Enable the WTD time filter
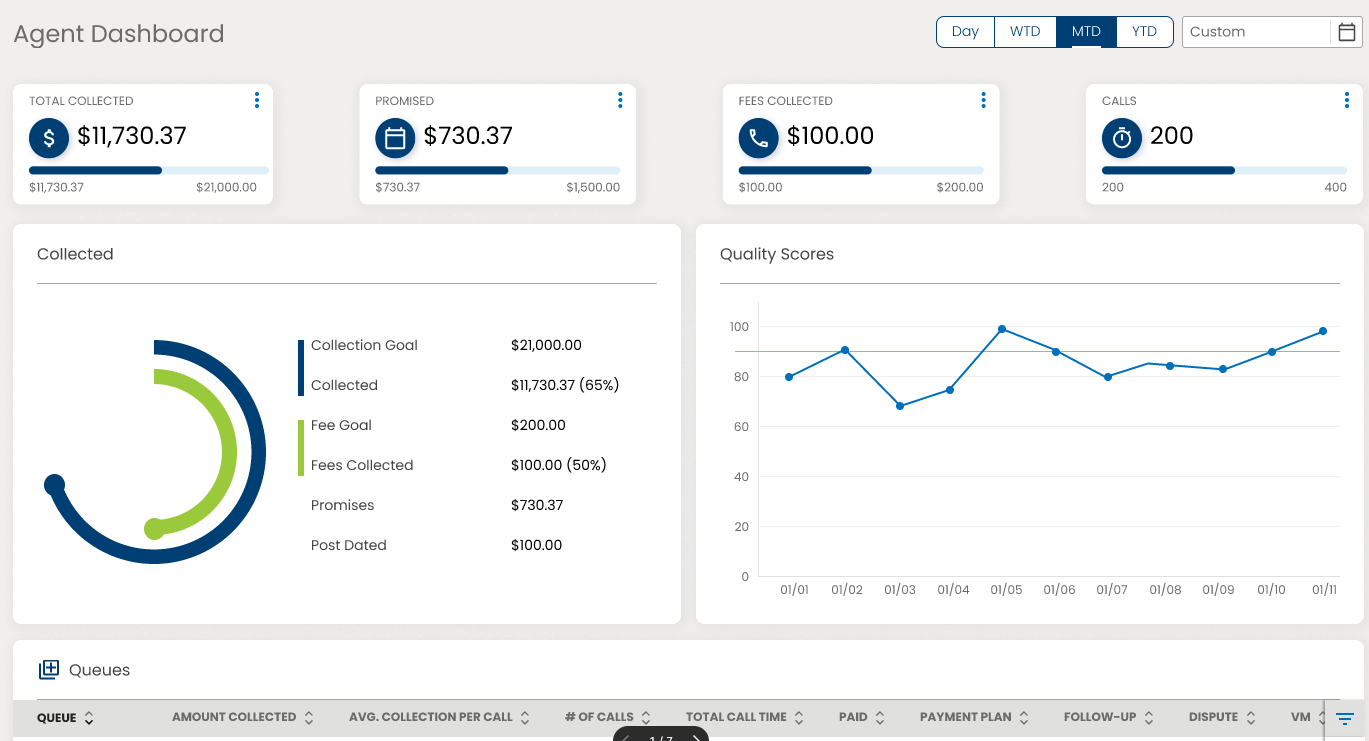The height and width of the screenshot is (741, 1369). pyautogui.click(x=1025, y=31)
